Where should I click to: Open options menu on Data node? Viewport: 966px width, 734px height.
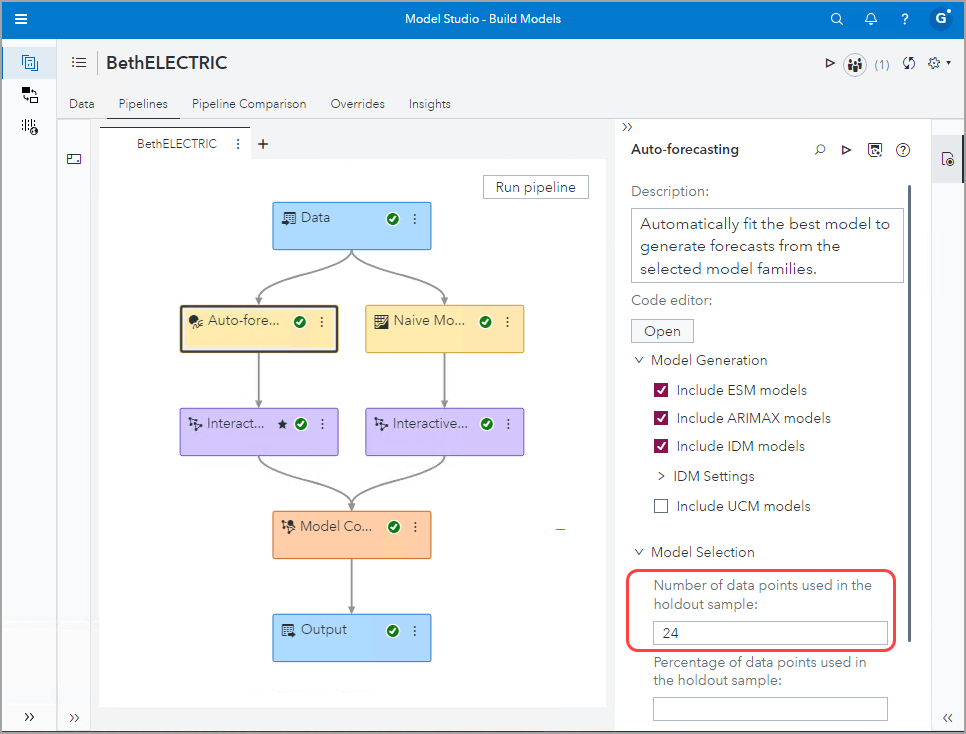[x=415, y=219]
